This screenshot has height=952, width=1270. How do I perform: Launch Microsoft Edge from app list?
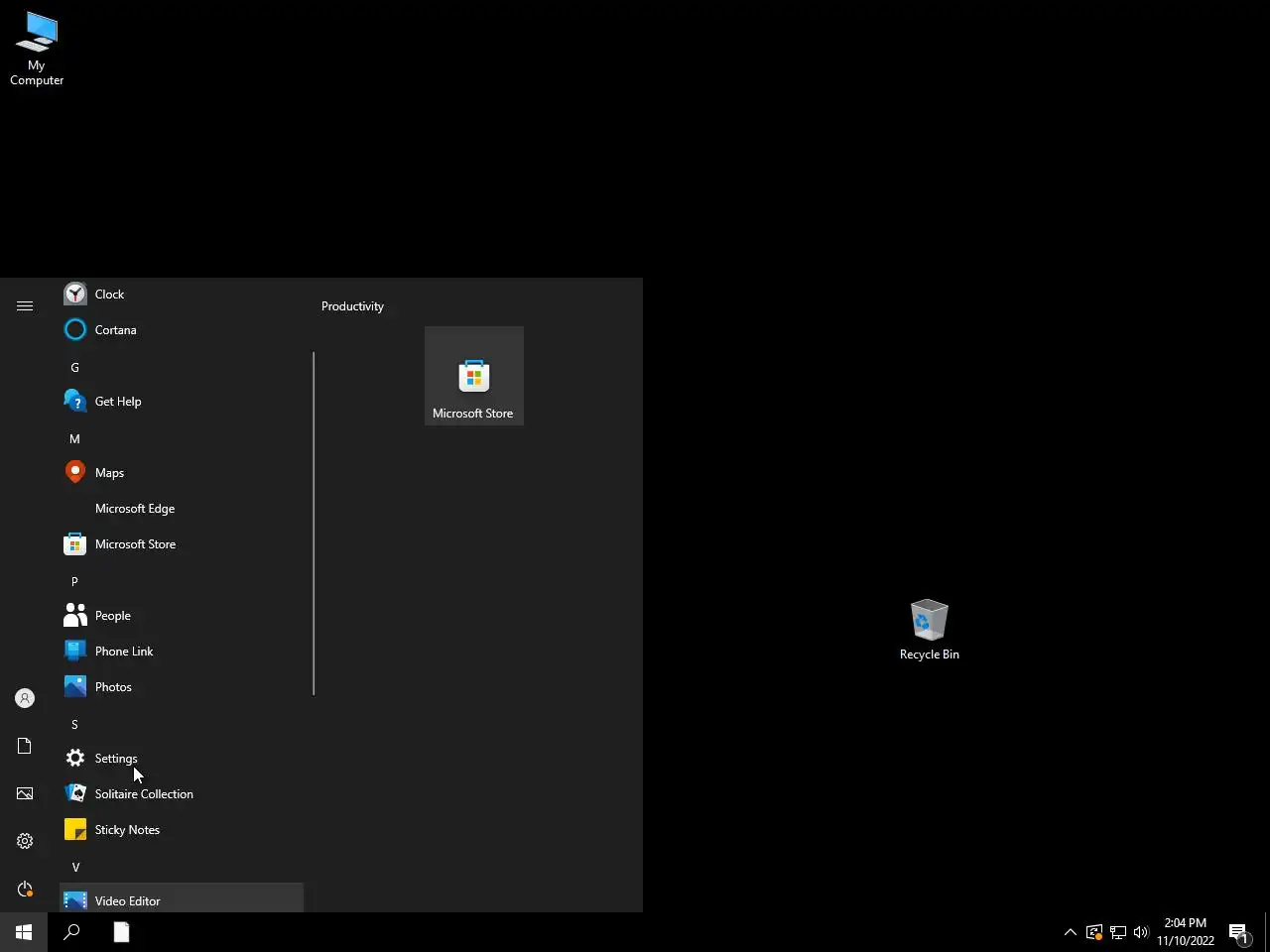(x=182, y=509)
